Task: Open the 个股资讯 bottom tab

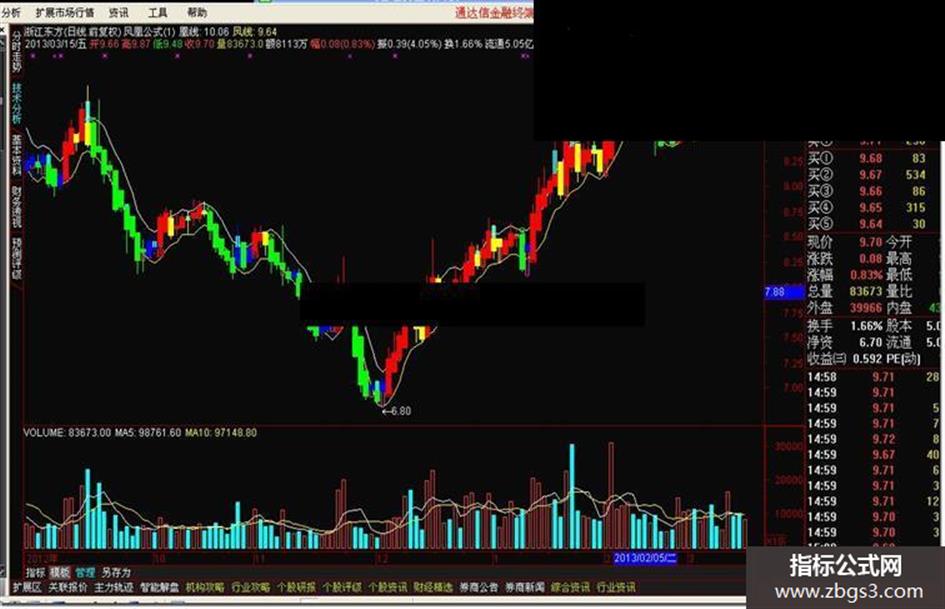Action: pos(388,587)
